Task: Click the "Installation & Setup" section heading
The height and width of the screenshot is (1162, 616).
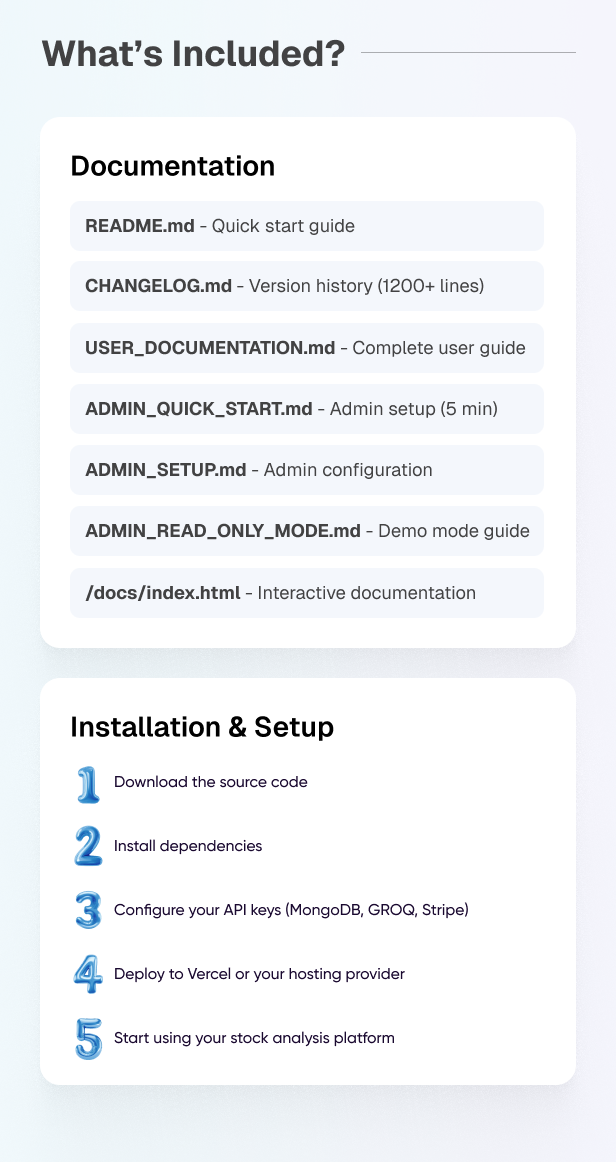Action: point(202,728)
